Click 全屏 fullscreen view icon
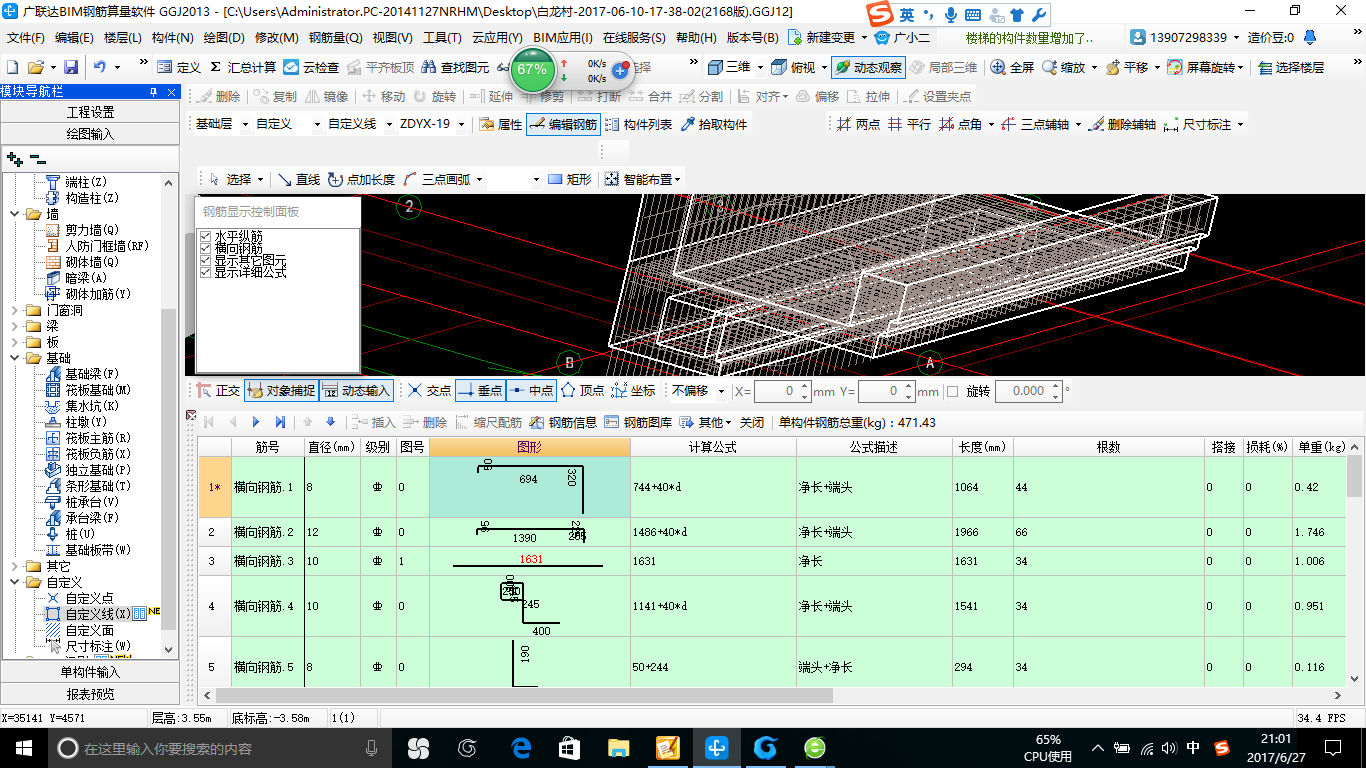This screenshot has width=1366, height=768. pos(1012,68)
